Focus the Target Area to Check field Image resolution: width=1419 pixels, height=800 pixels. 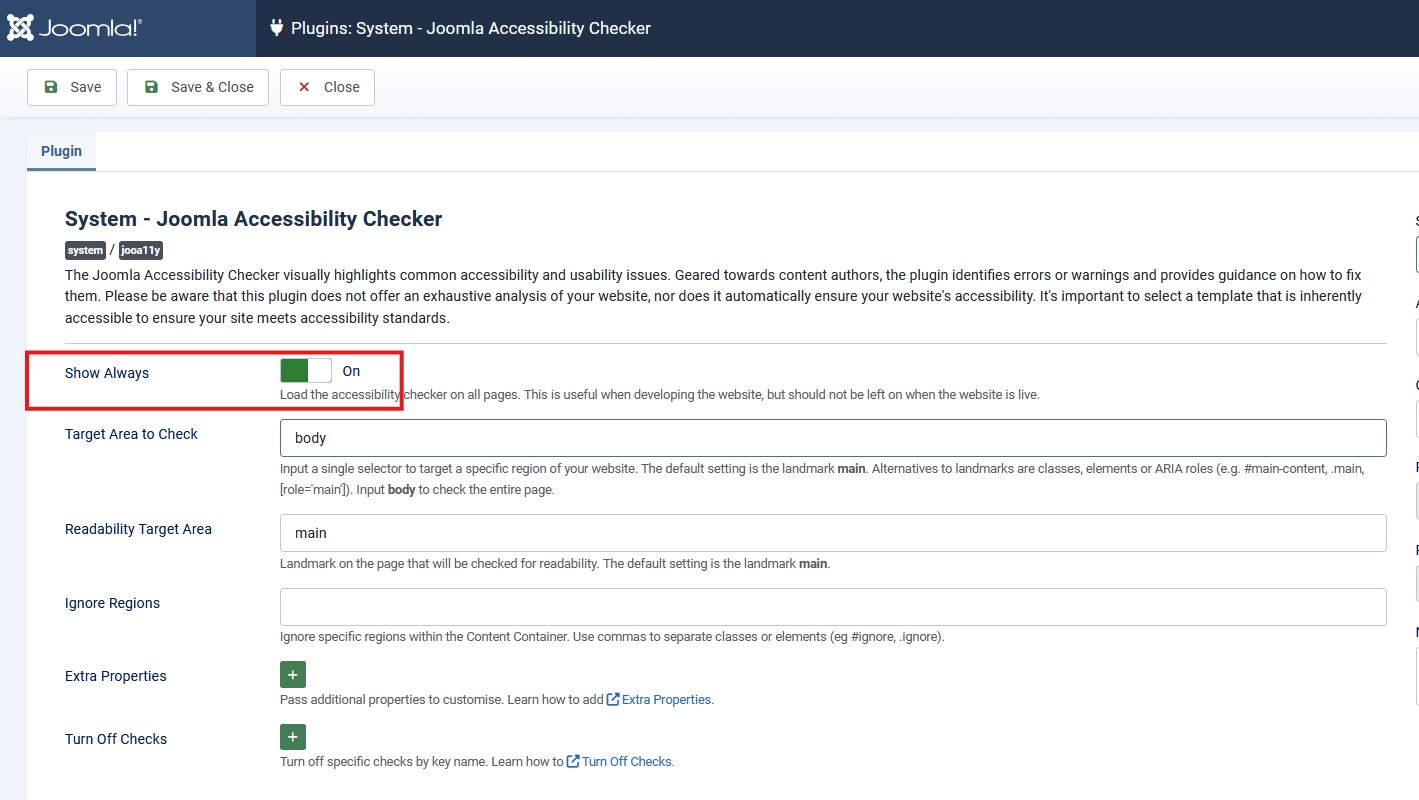[833, 438]
